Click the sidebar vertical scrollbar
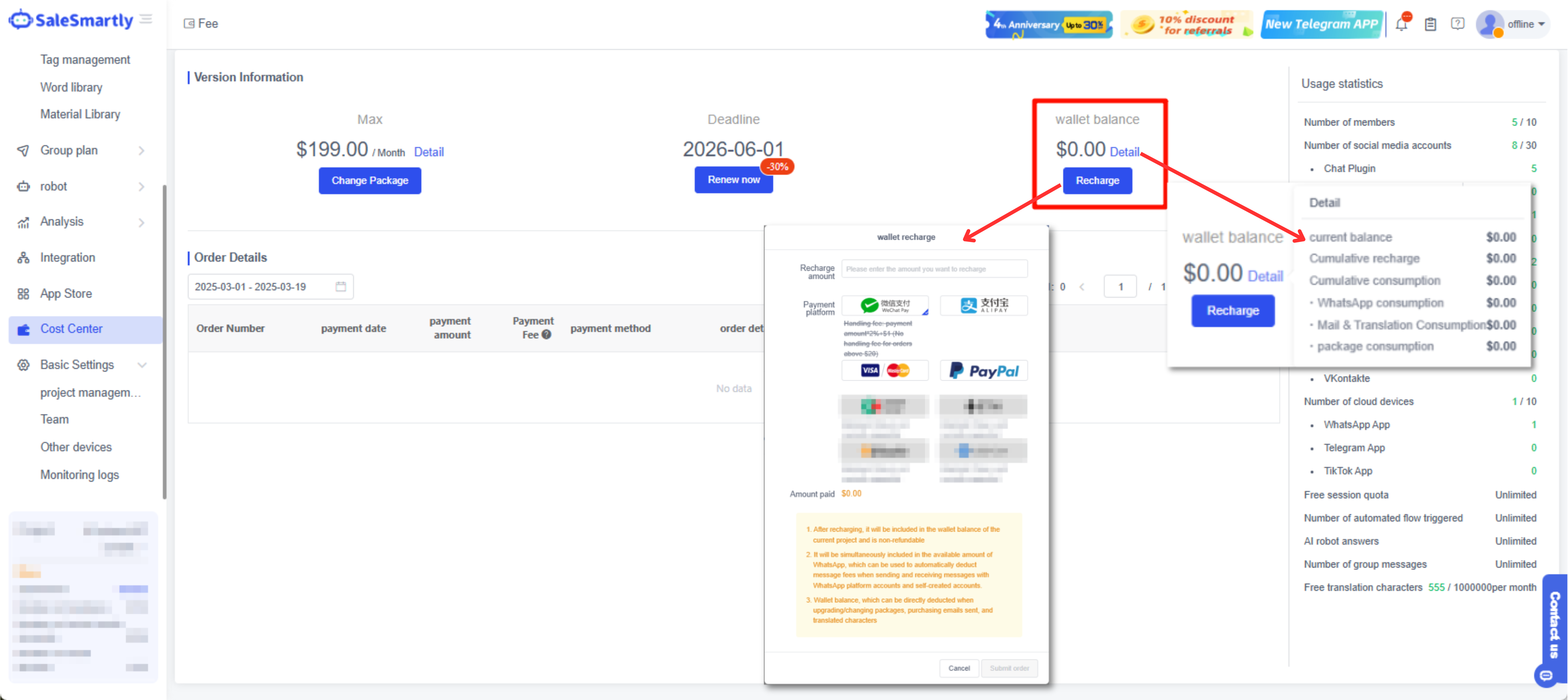Viewport: 1568px width, 700px height. click(164, 341)
